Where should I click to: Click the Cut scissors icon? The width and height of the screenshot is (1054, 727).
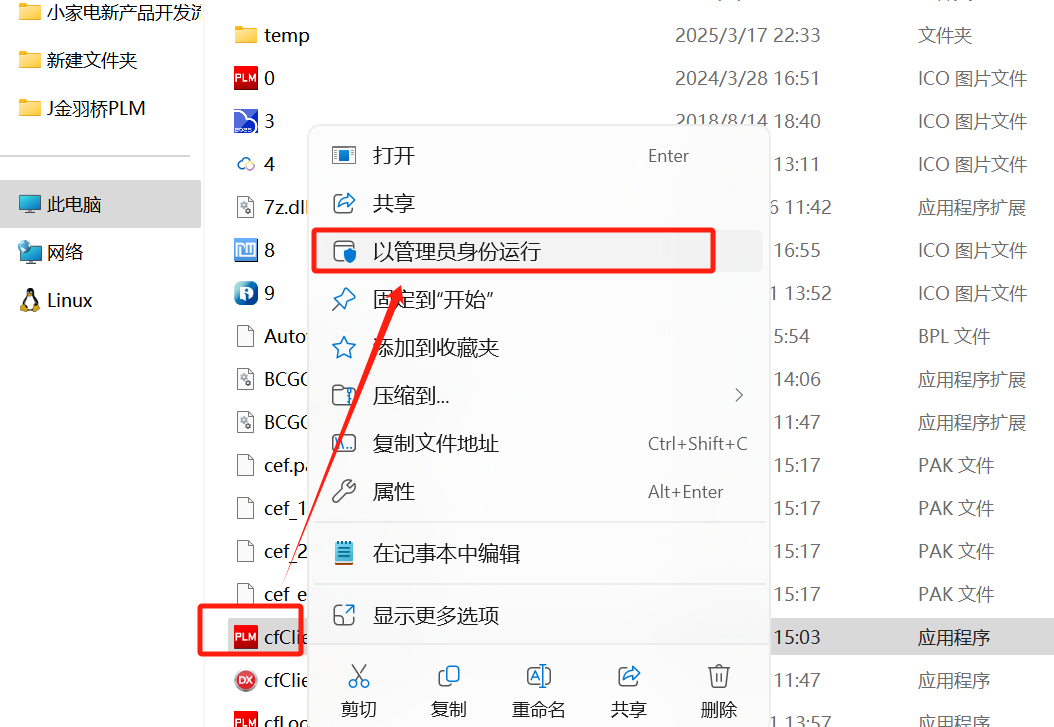(x=358, y=676)
